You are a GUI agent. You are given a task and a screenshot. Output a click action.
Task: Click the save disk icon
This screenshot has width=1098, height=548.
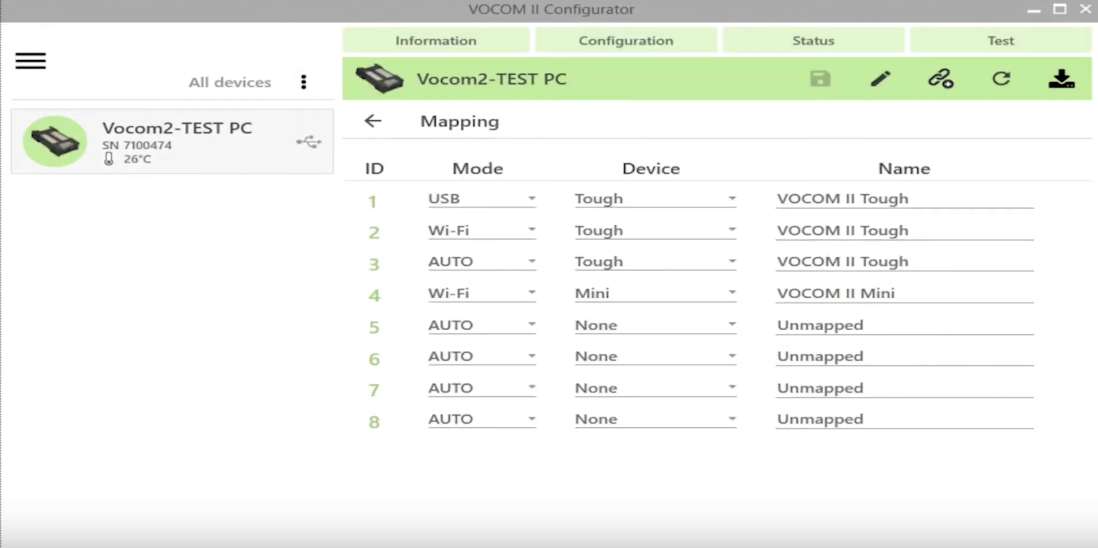820,78
